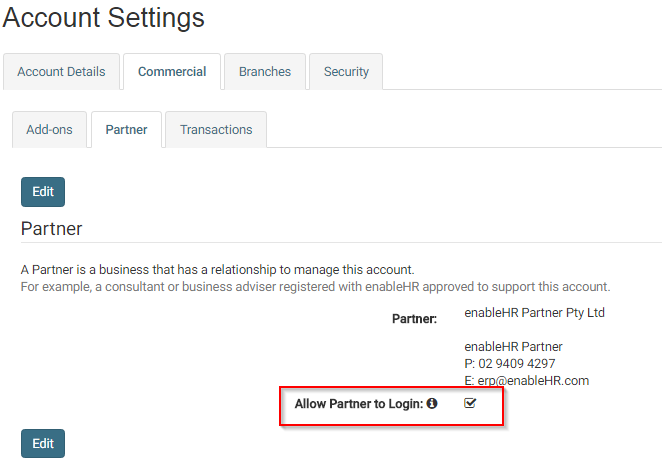This screenshot has width=662, height=469.
Task: Click the info icon beside Allow Partner to Login
Action: click(x=432, y=404)
